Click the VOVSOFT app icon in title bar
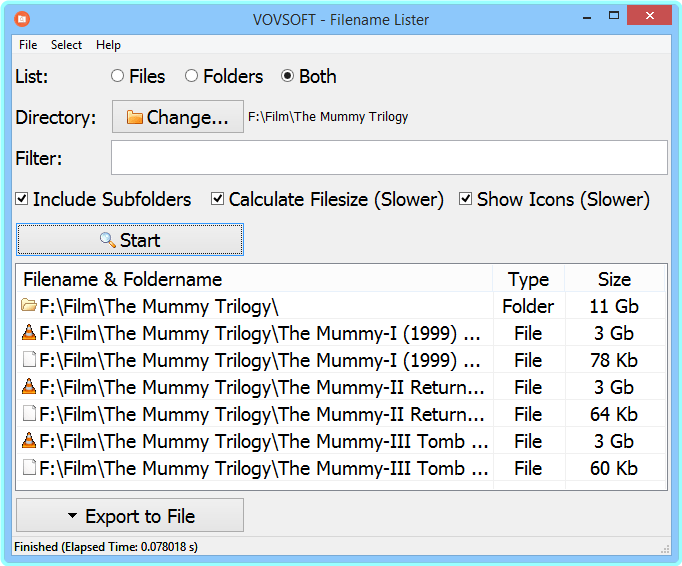Viewport: 682px width, 566px height. click(x=22, y=18)
